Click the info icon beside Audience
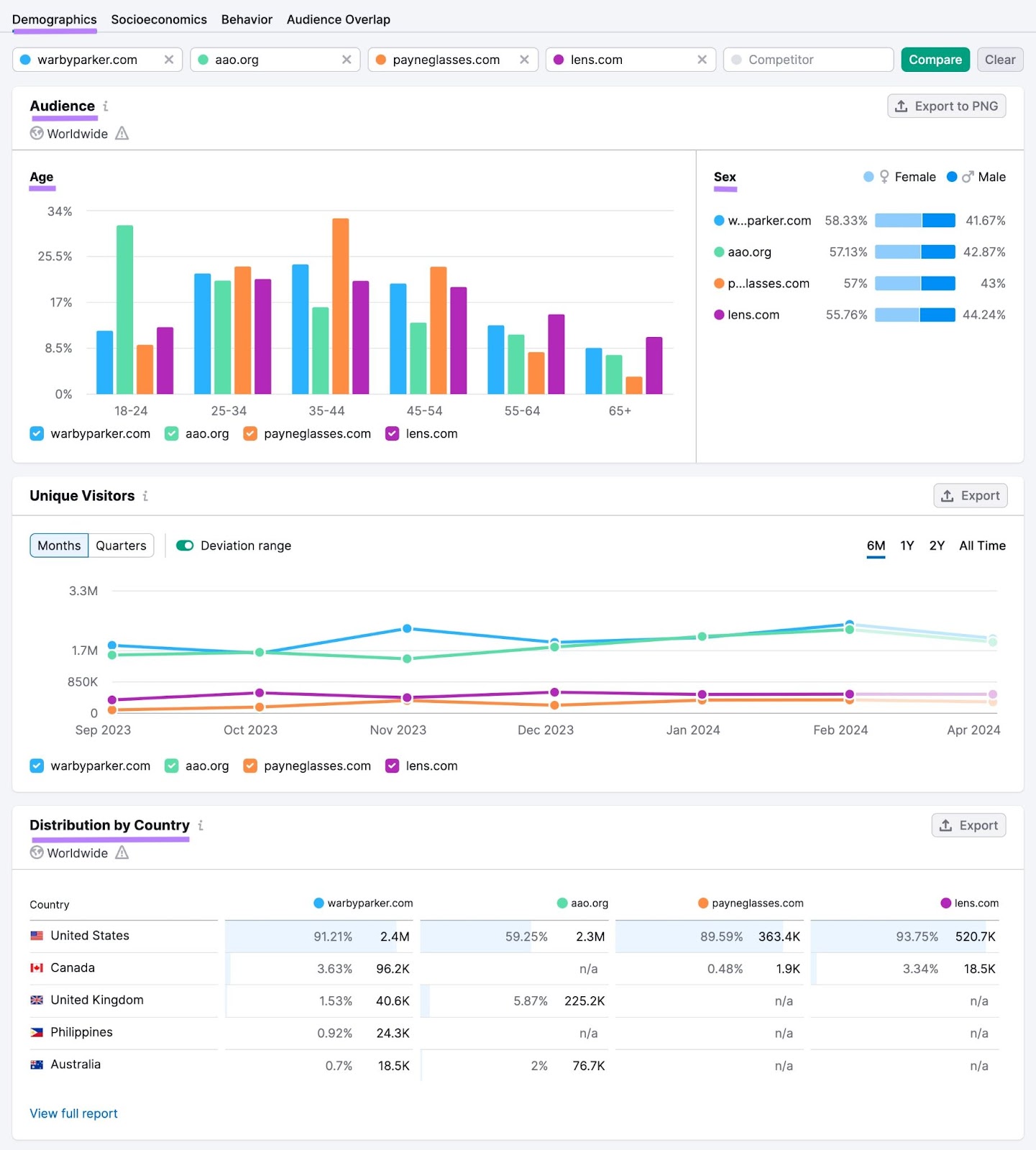Screen dimensions: 1036x1150 pos(106,106)
